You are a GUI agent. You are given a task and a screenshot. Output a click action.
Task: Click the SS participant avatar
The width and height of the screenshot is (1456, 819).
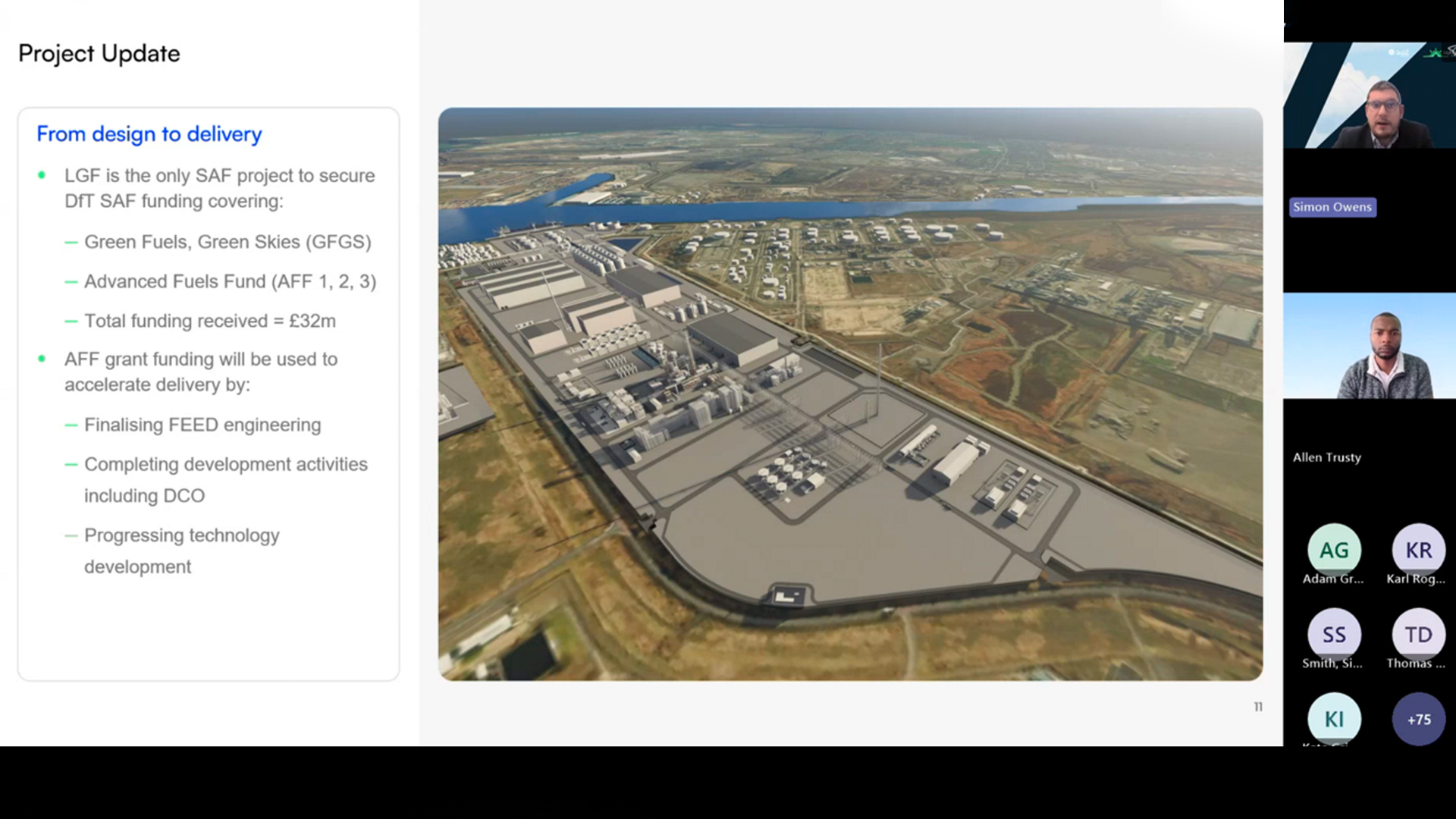1334,634
